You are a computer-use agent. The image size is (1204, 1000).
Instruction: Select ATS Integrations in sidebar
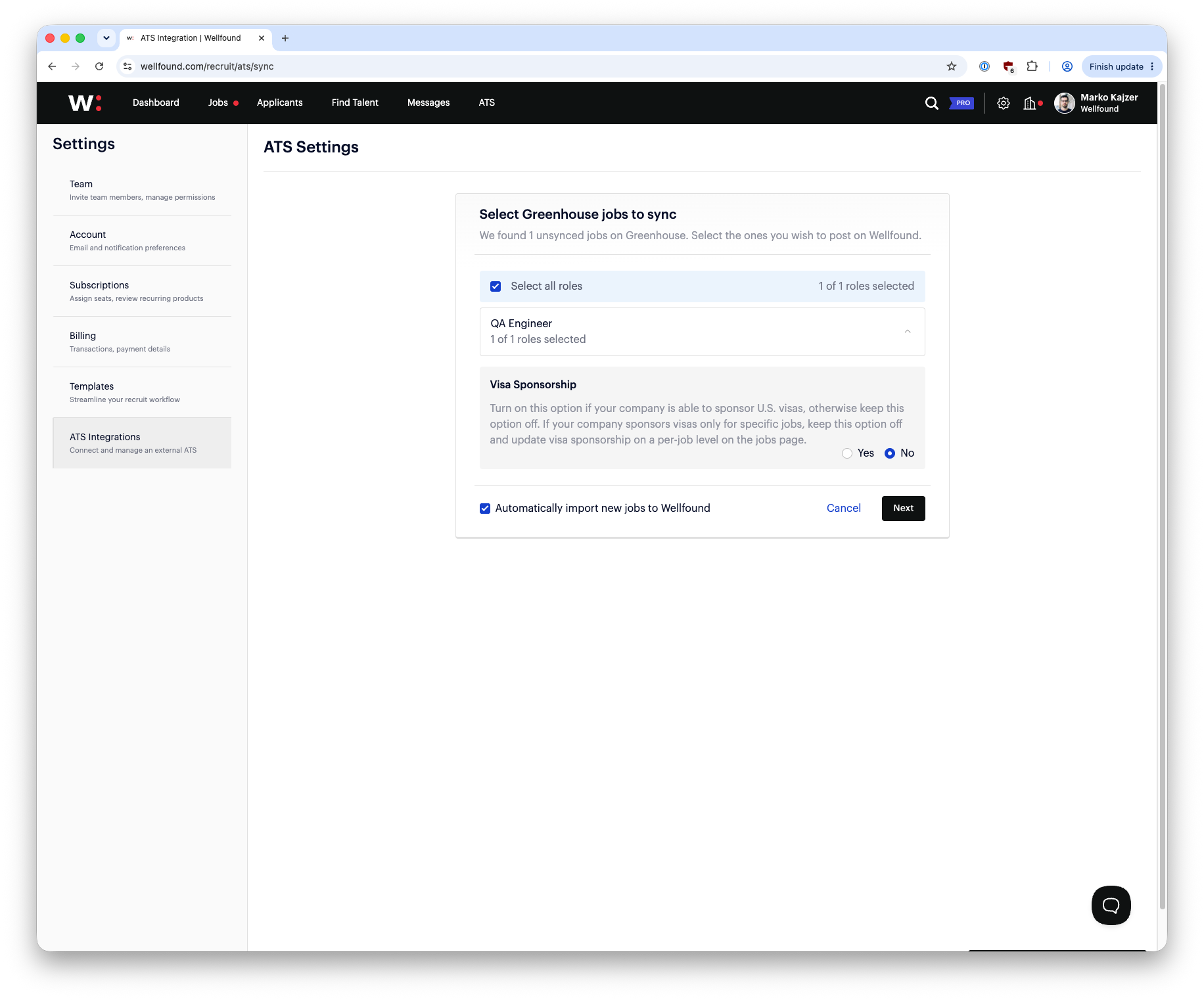coord(142,443)
